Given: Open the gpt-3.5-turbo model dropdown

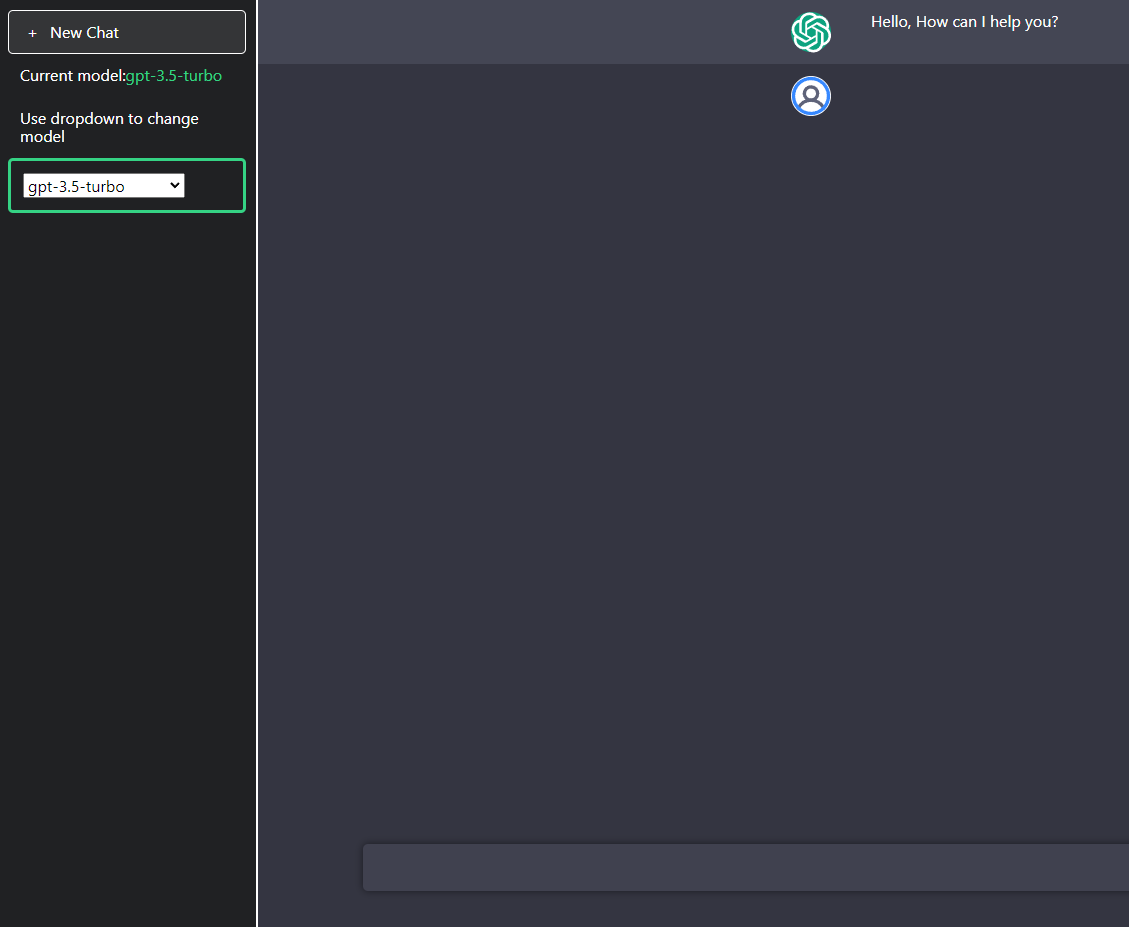Looking at the screenshot, I should point(104,186).
